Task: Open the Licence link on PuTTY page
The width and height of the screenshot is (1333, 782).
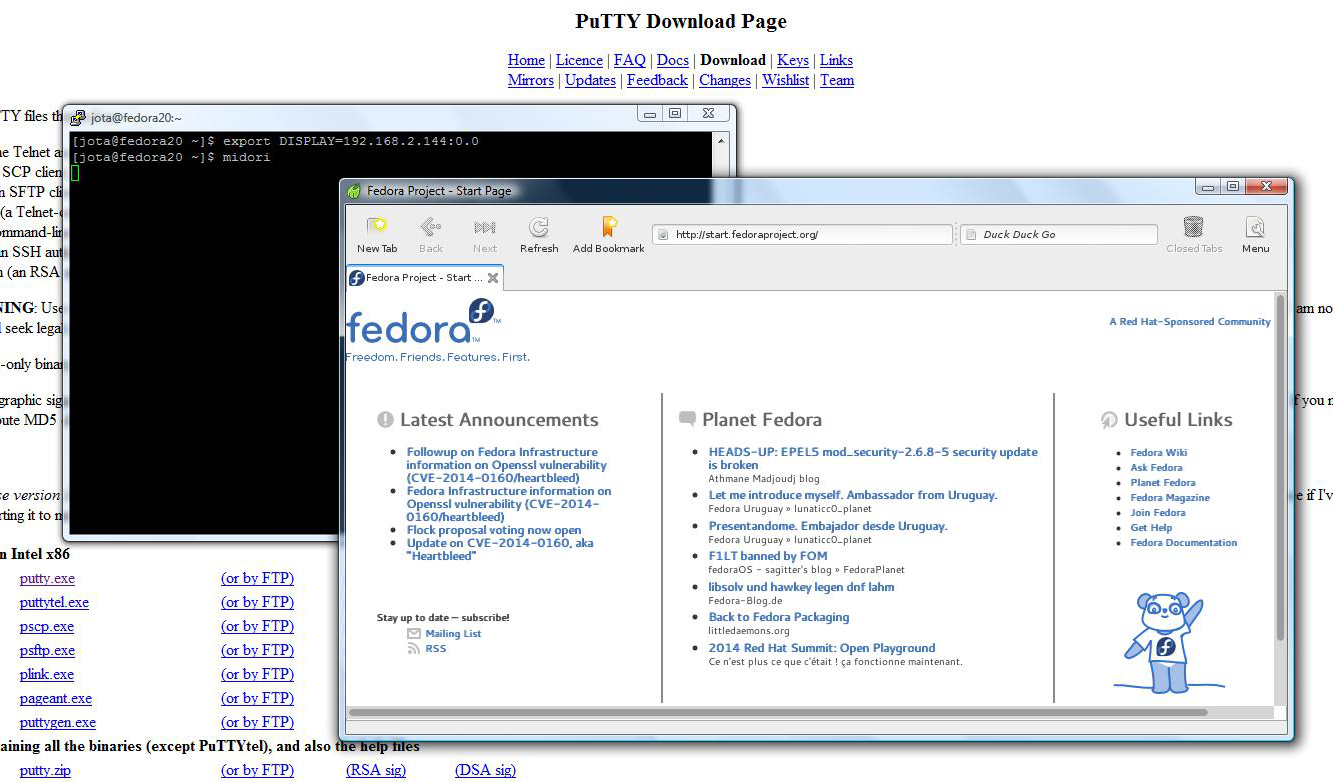Action: click(x=579, y=60)
